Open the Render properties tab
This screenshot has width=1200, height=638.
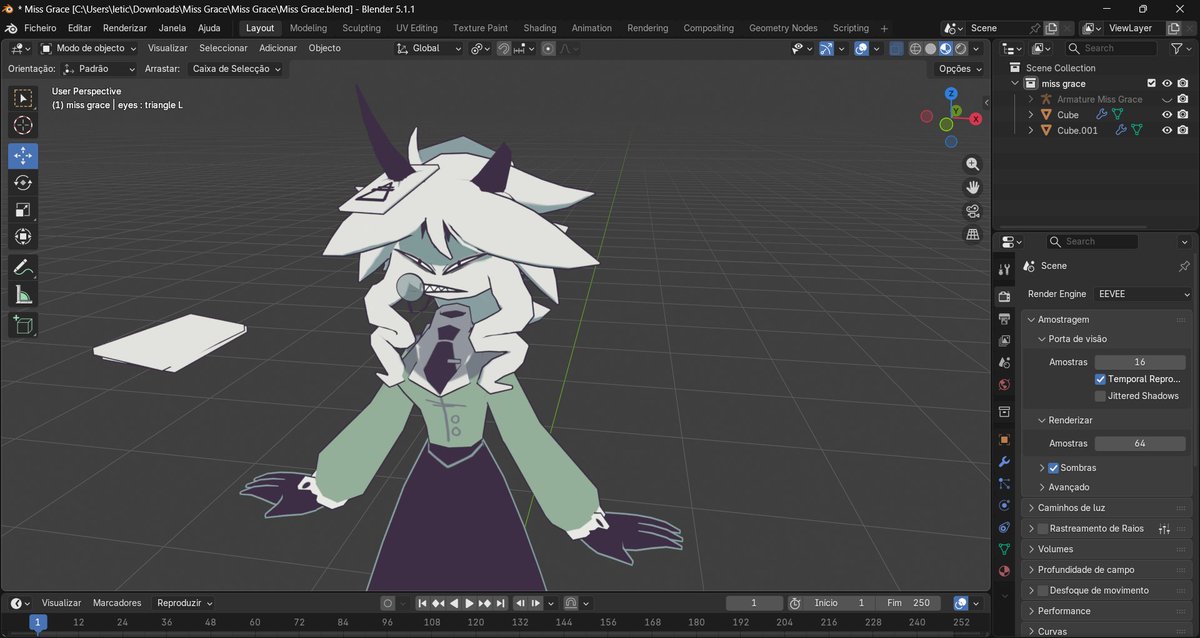[1005, 297]
